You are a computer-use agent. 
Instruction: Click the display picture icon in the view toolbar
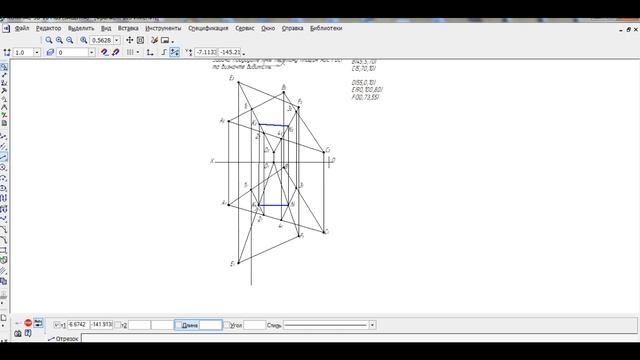point(165,40)
